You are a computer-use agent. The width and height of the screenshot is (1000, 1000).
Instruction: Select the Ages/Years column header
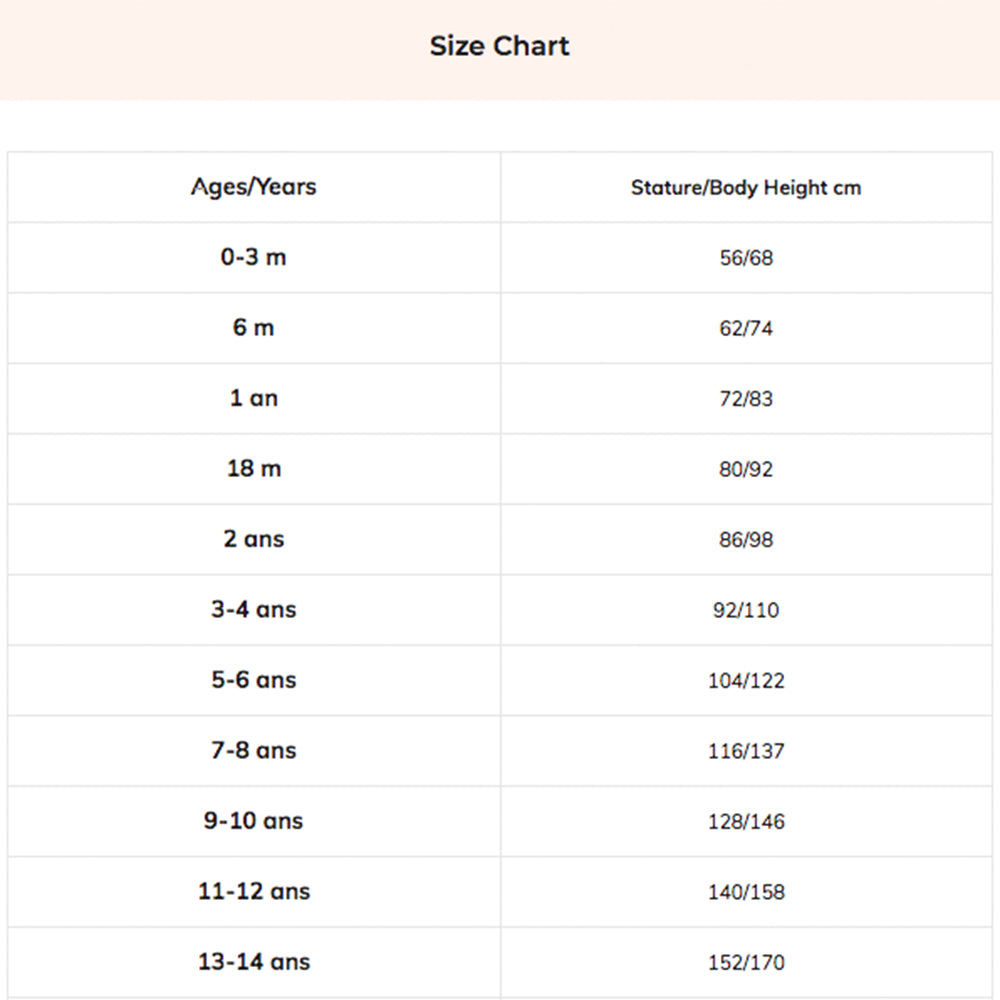254,187
